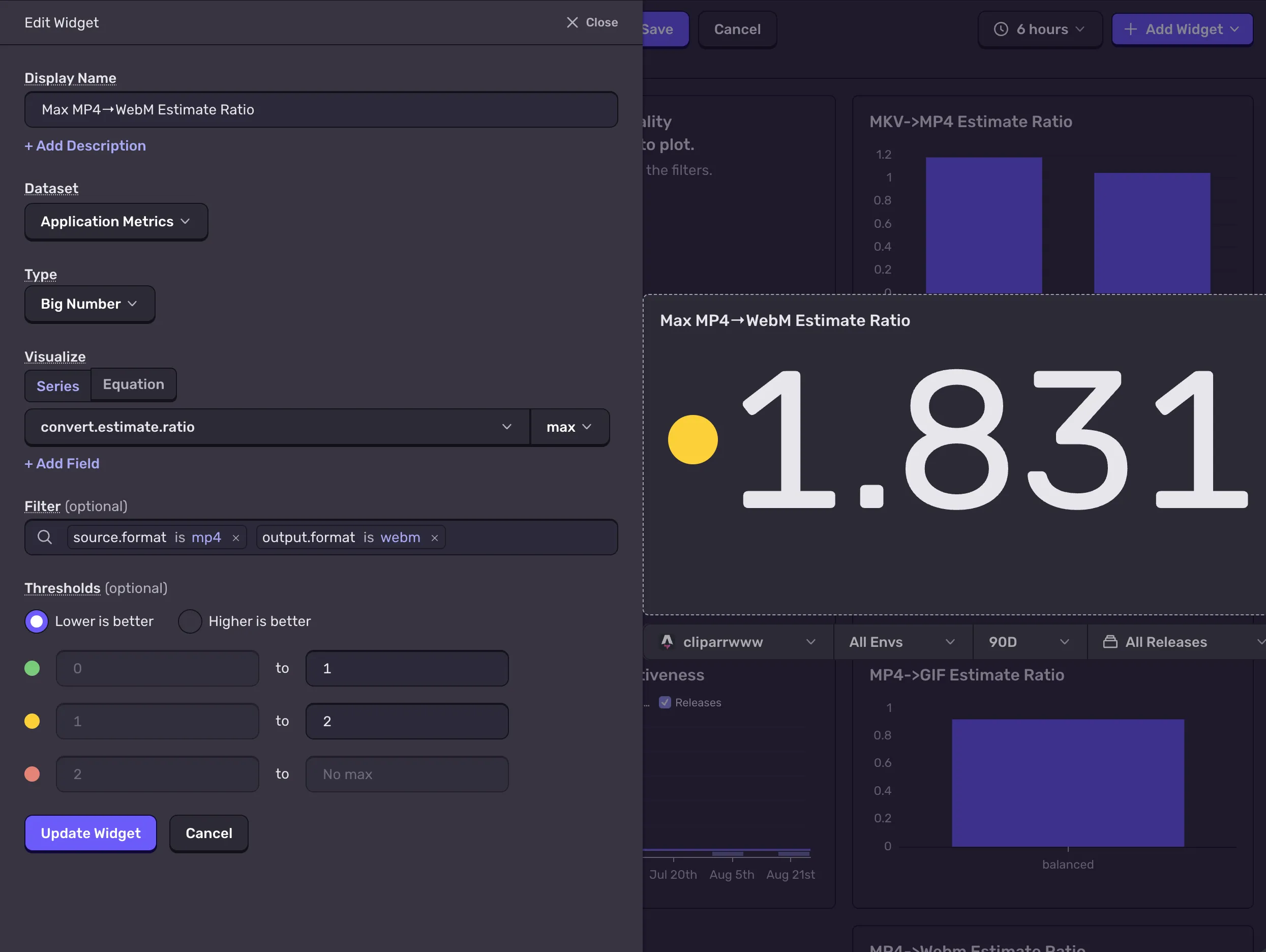Open the Application Metrics dataset dropdown

[116, 222]
